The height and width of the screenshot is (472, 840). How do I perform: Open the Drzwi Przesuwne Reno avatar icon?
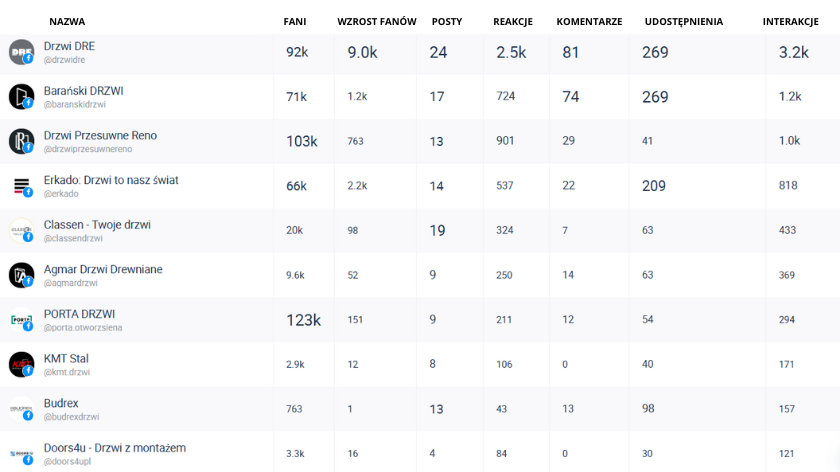click(21, 141)
